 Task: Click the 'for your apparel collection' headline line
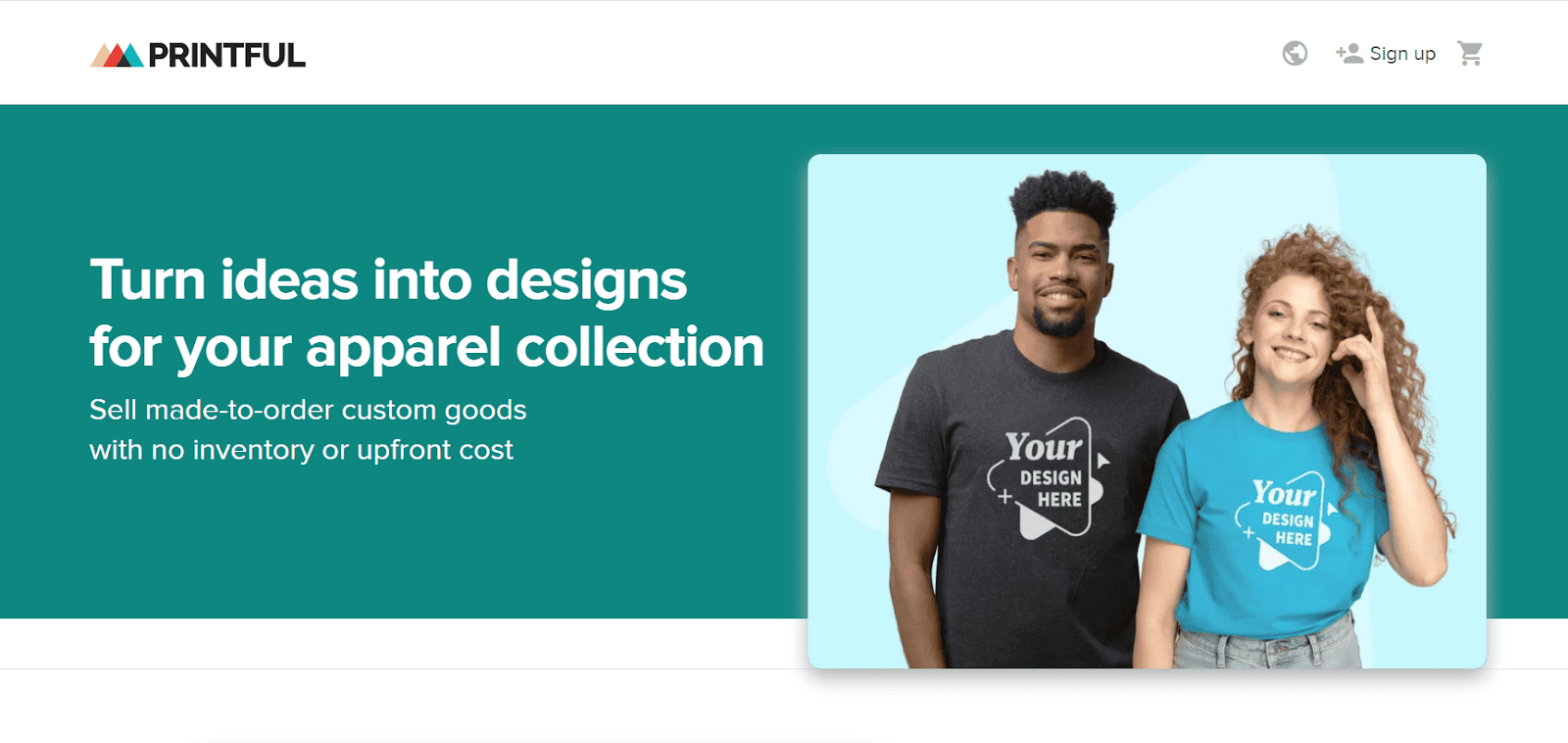pos(426,348)
